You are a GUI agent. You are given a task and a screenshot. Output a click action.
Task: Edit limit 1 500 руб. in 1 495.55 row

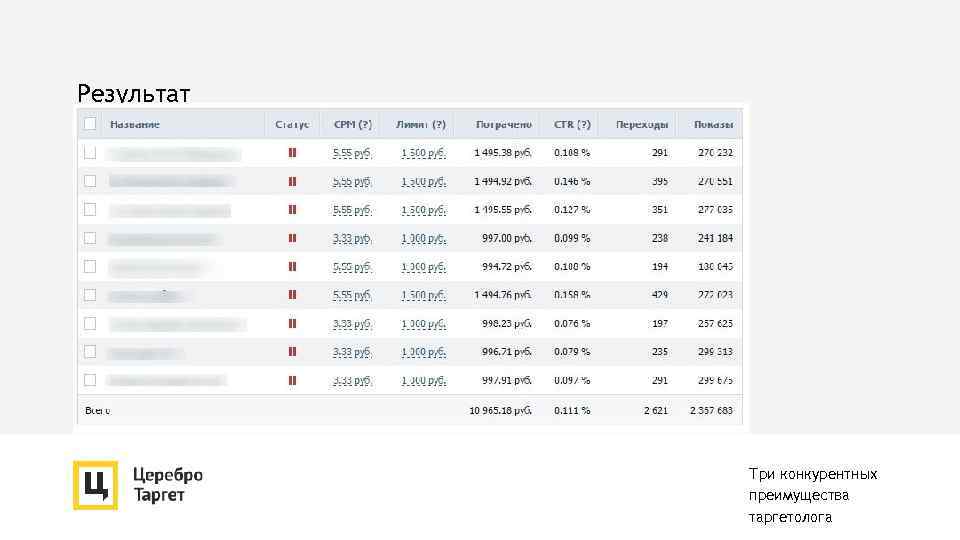click(424, 210)
